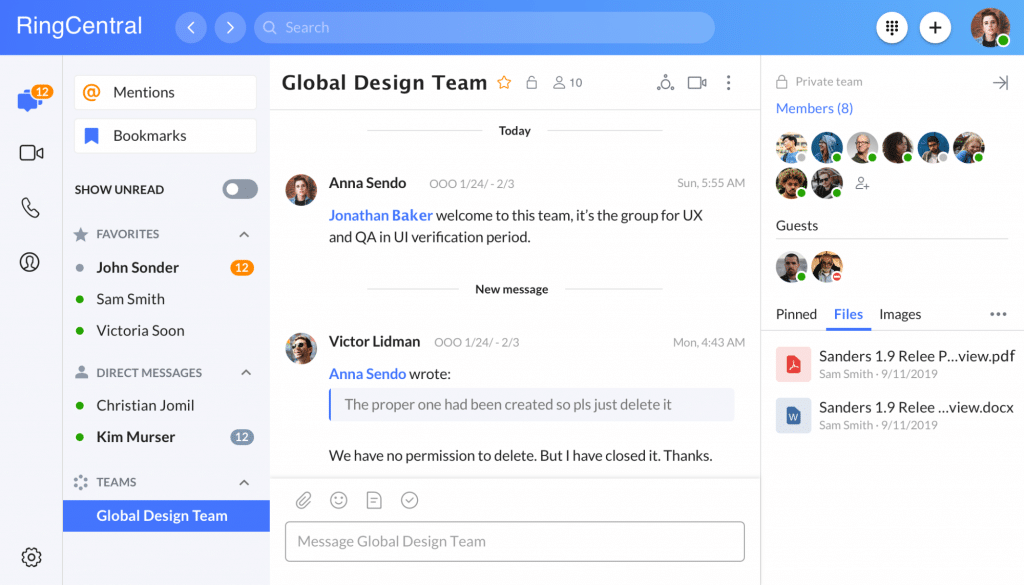Screen dimensions: 1024x585
Task: Open Settings gear in left sidebar
Action: pos(31,557)
